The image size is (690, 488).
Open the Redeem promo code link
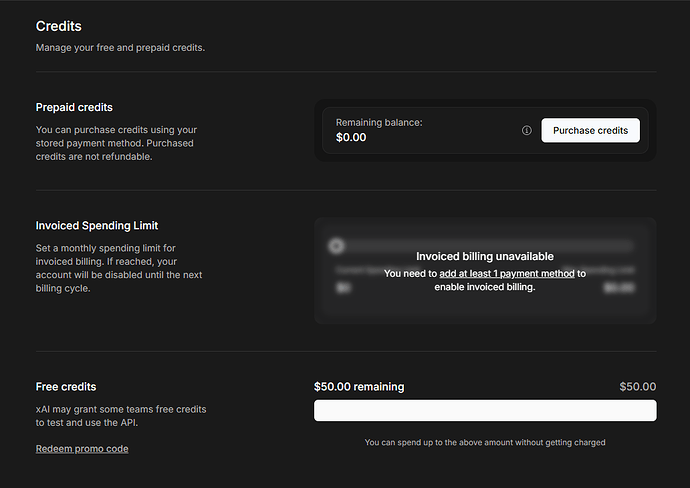[x=82, y=449]
